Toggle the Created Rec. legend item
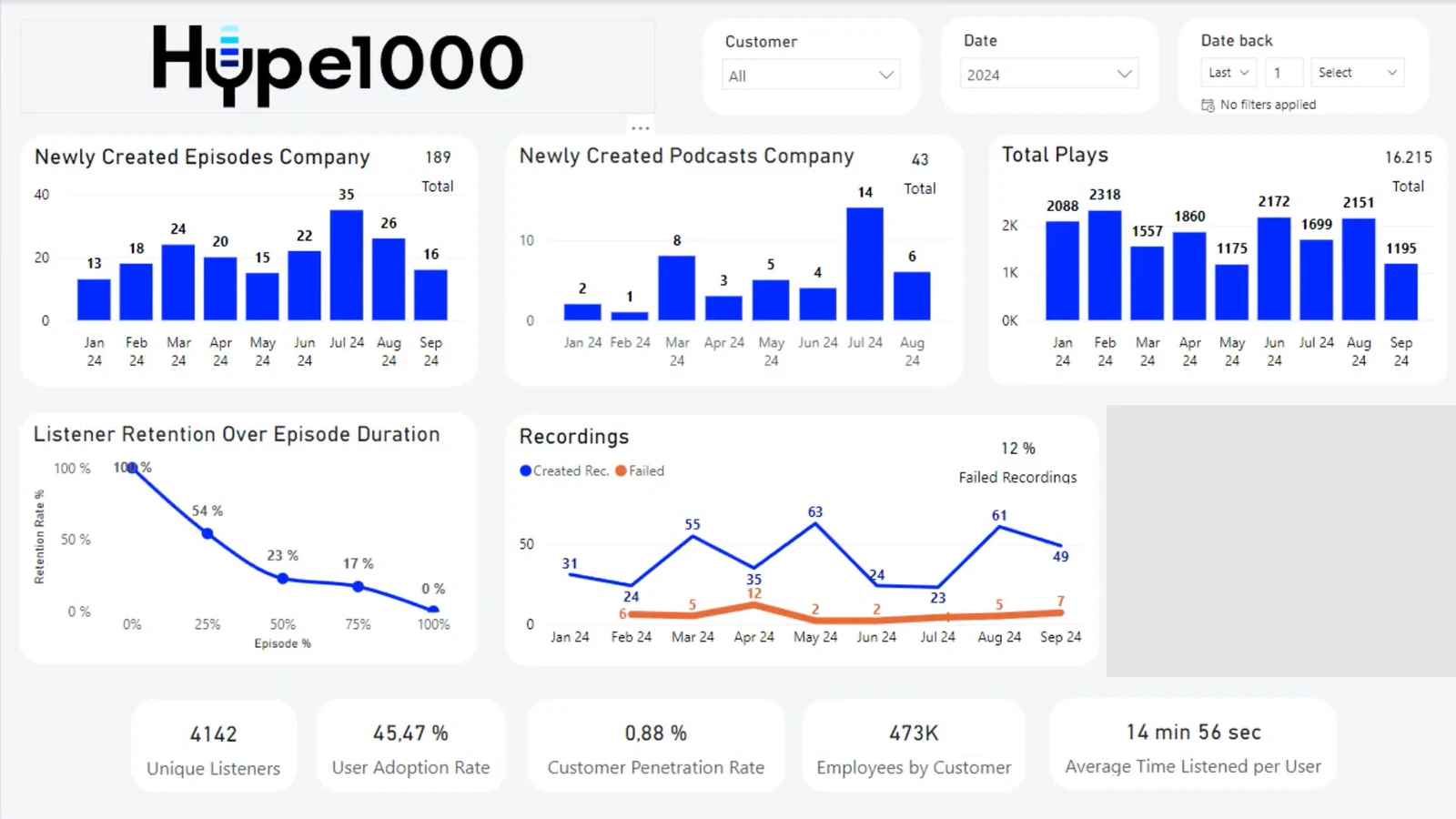The width and height of the screenshot is (1456, 819). (564, 470)
